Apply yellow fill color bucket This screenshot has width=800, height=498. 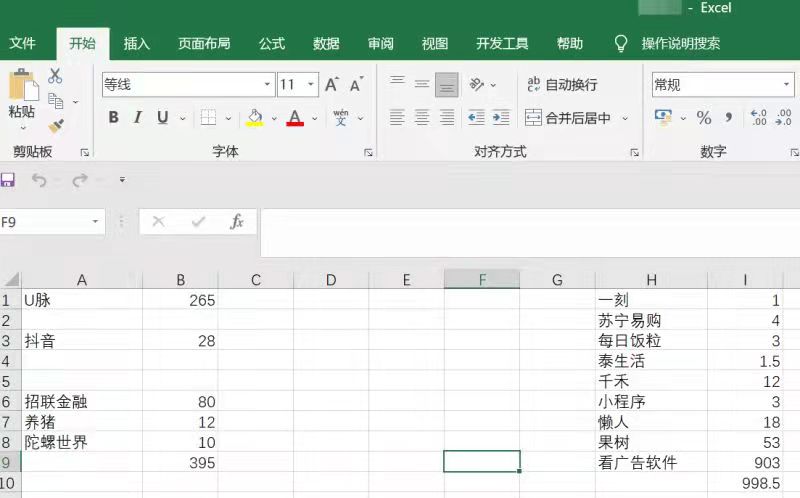tap(255, 118)
